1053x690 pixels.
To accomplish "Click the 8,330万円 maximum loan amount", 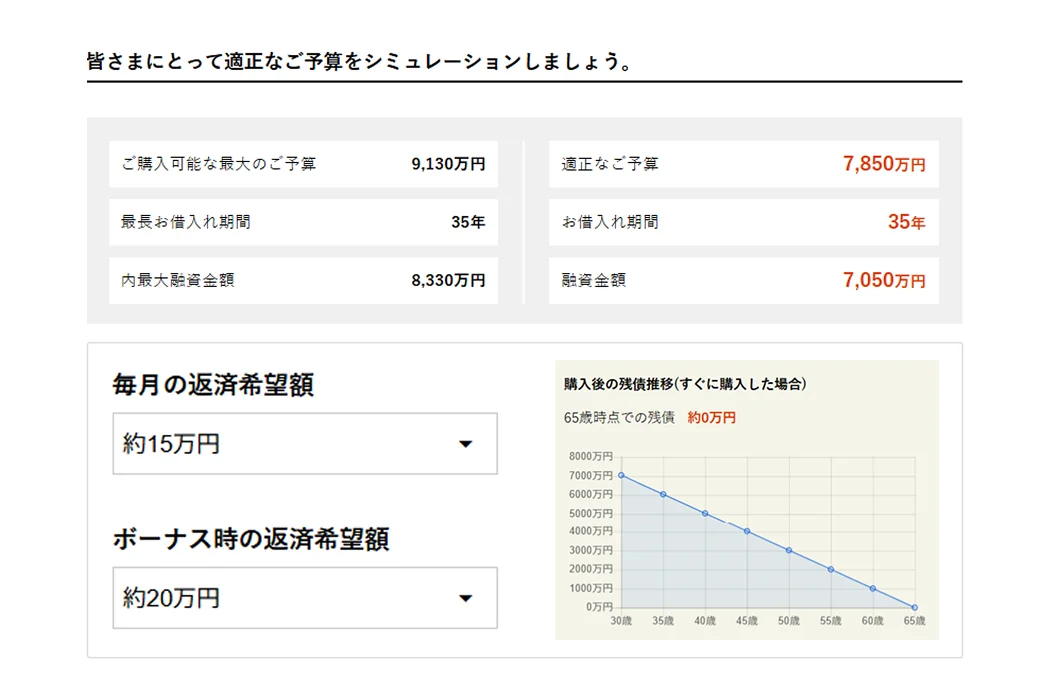I will (447, 281).
